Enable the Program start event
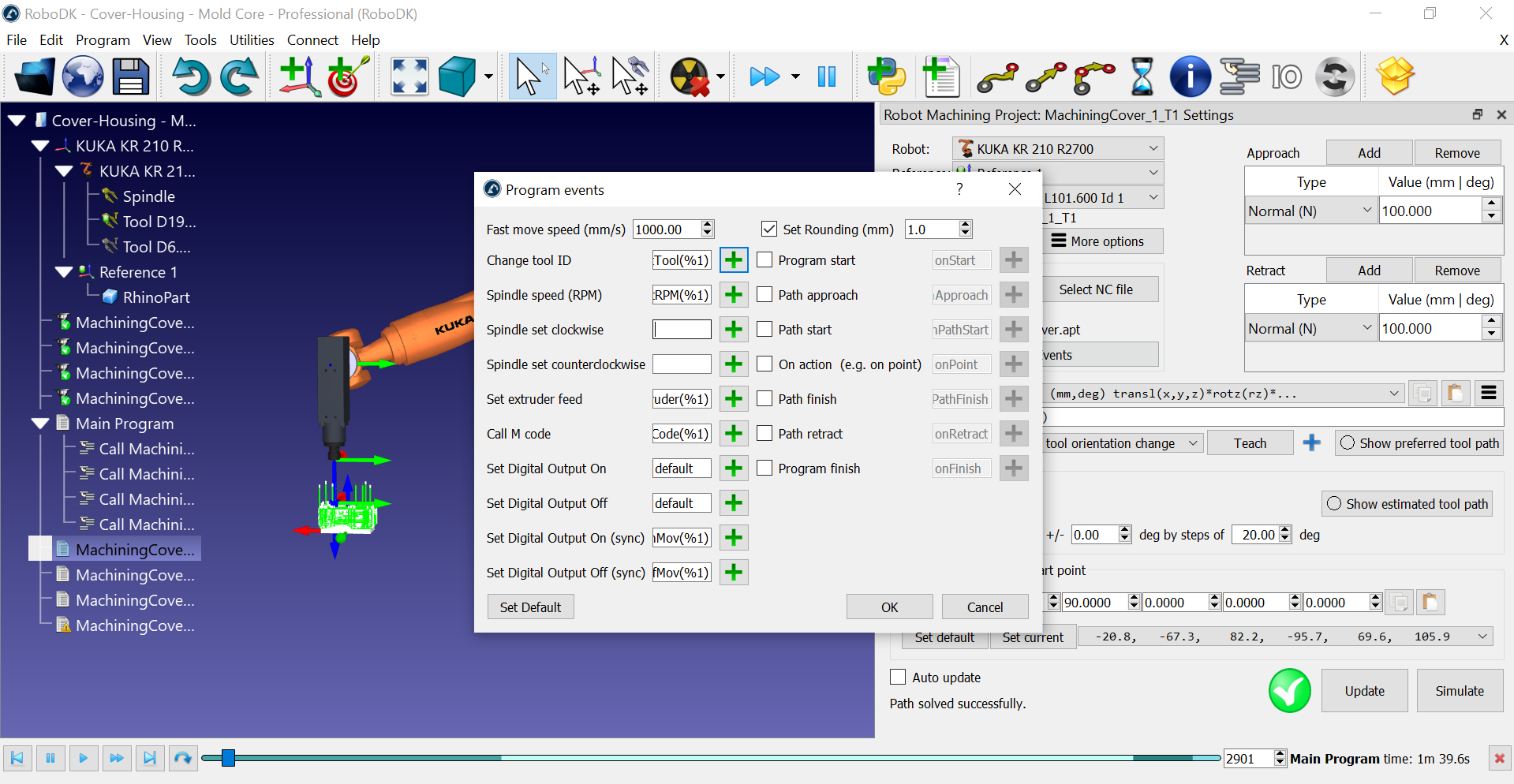The image size is (1514, 784). click(x=764, y=259)
